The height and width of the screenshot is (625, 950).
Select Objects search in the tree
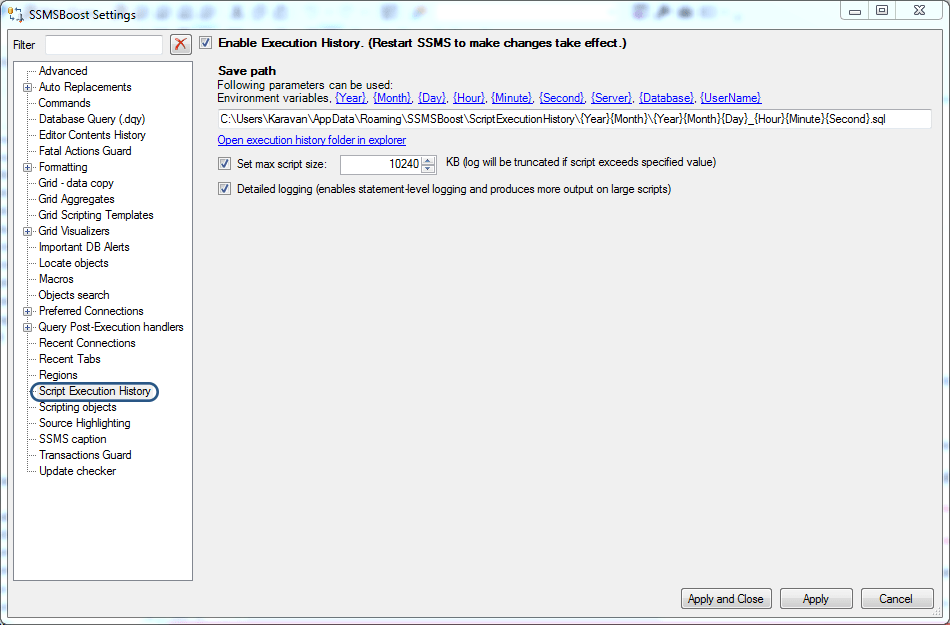74,296
